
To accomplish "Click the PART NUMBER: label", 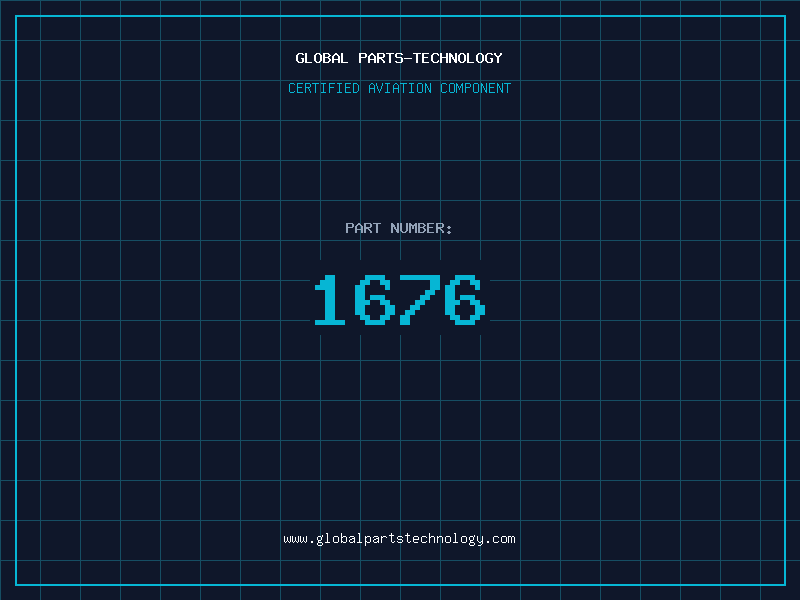I will [399, 228].
